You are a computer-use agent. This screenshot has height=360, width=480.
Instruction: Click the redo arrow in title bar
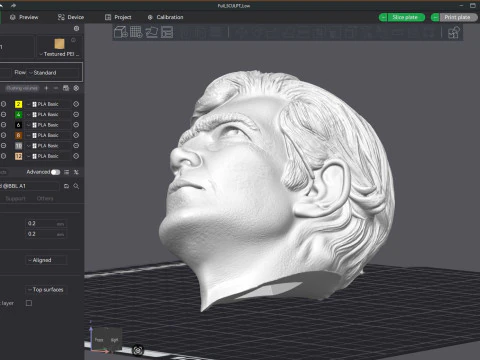[13, 5]
